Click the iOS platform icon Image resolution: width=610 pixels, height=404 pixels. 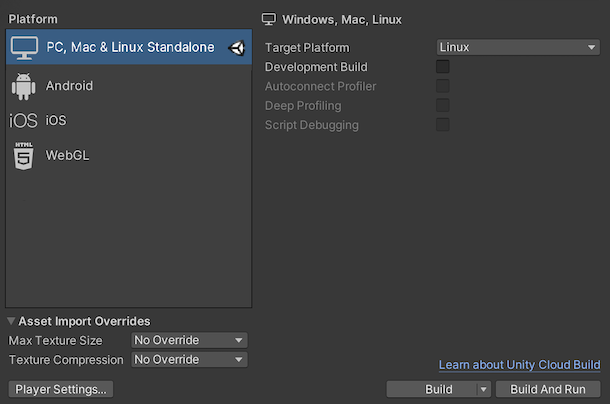pyautogui.click(x=23, y=121)
